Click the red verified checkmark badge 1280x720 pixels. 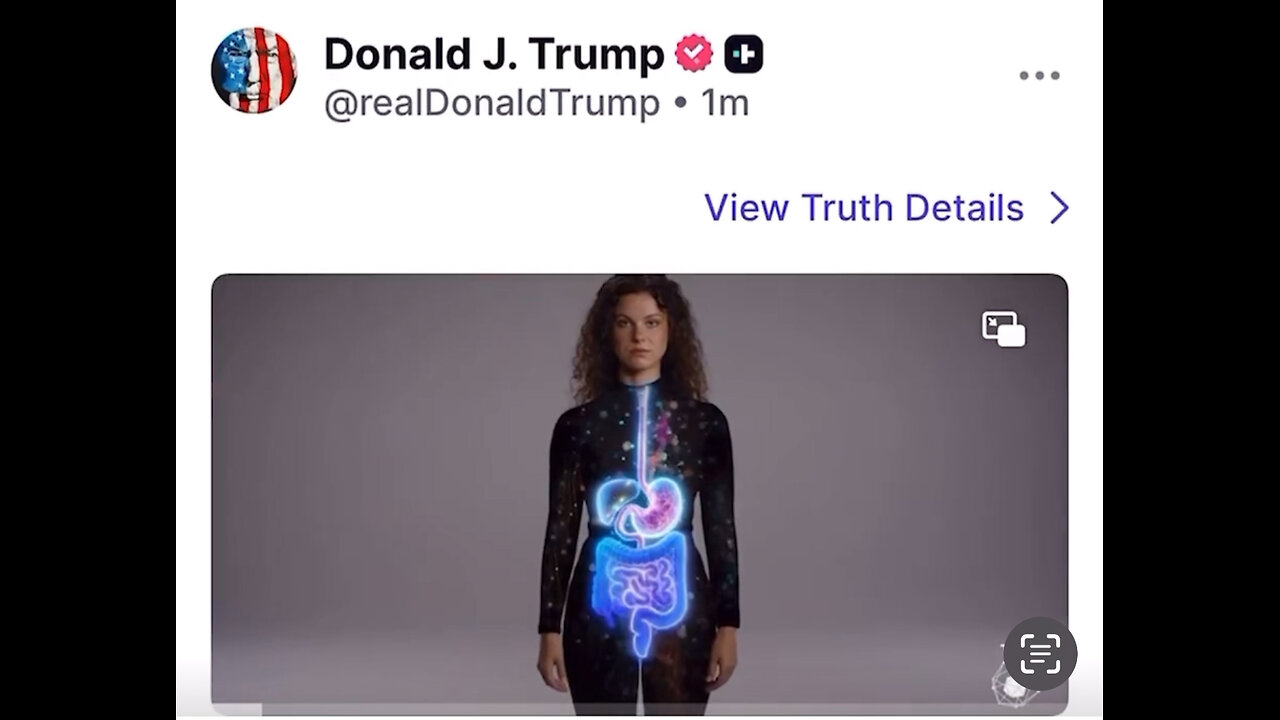pos(694,54)
